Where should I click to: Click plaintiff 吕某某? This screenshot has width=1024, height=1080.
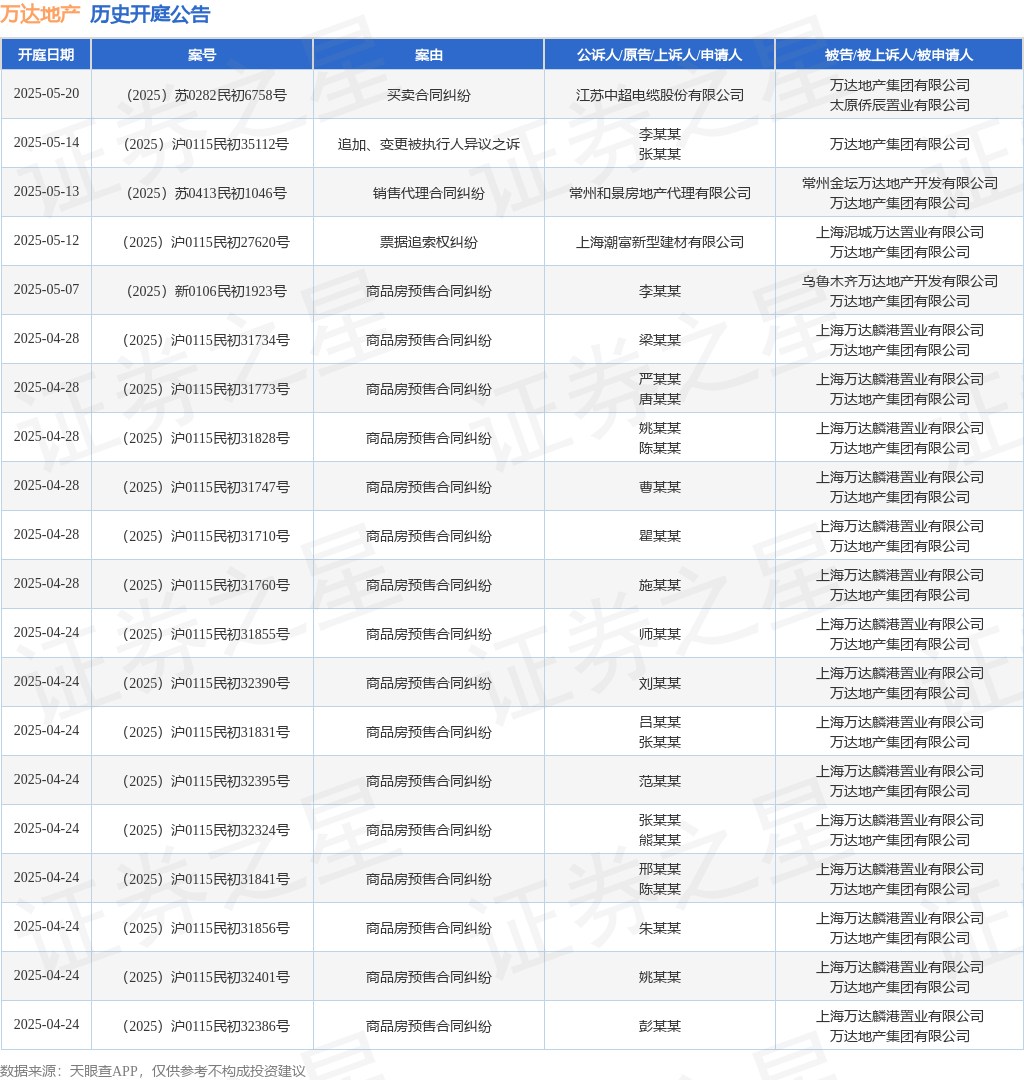[x=660, y=722]
